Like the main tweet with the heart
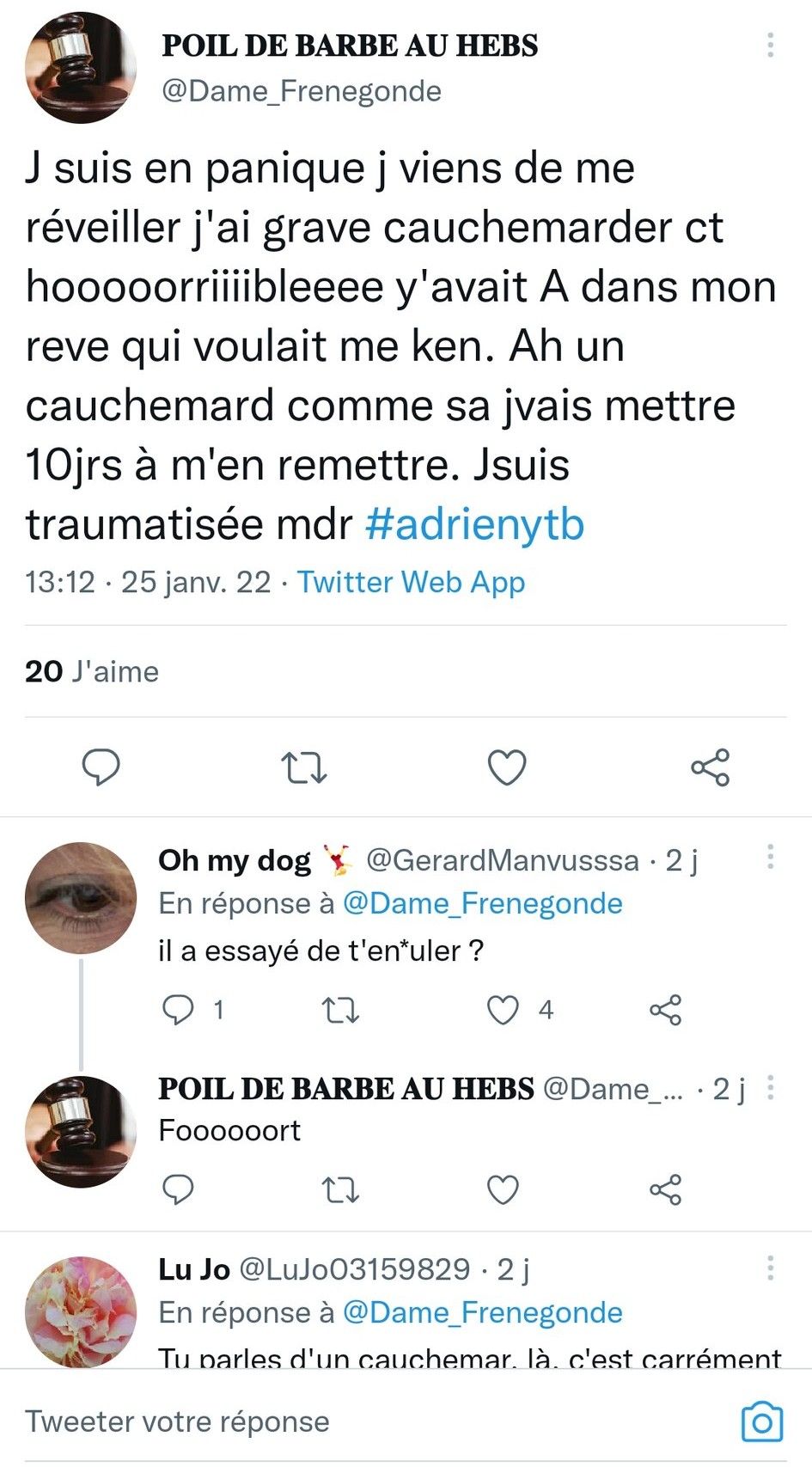The height and width of the screenshot is (1467, 812). pyautogui.click(x=507, y=767)
